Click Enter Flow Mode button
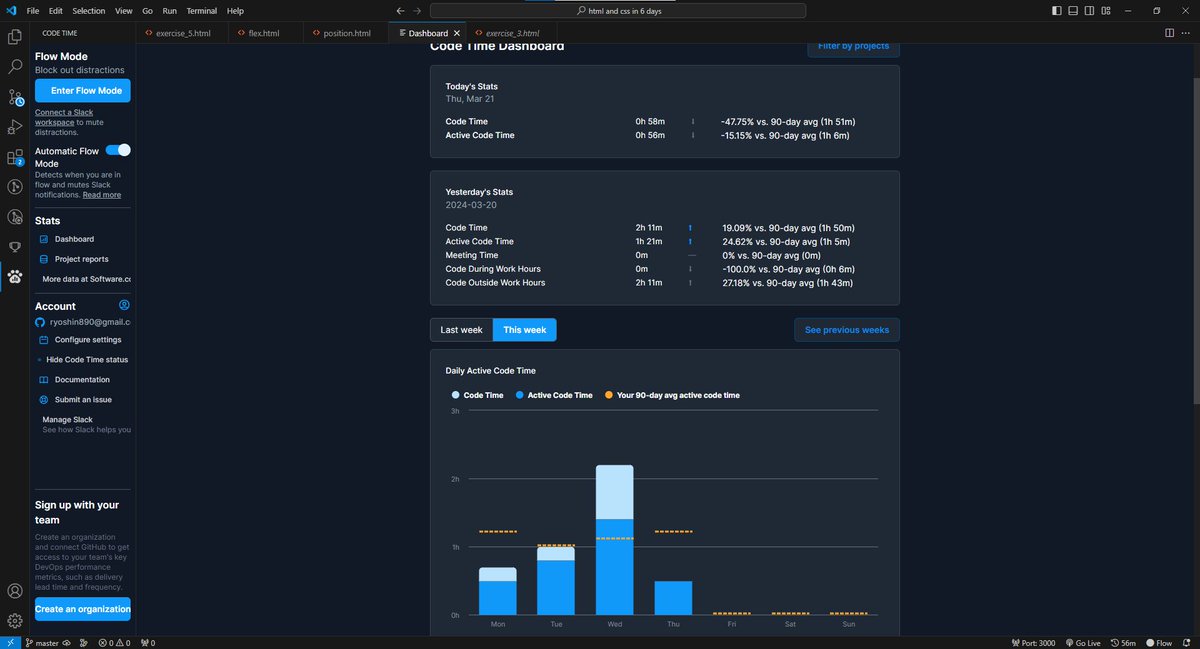 click(82, 91)
